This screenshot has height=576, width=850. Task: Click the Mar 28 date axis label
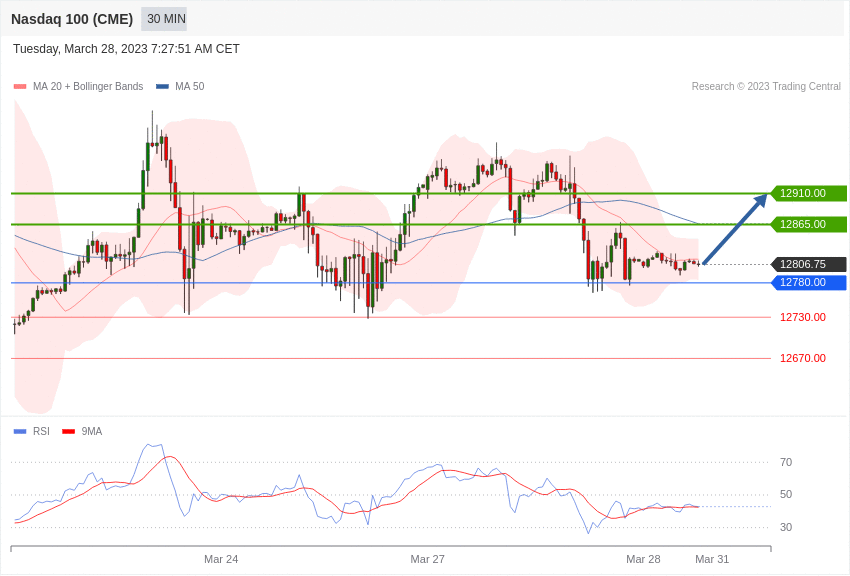[643, 559]
